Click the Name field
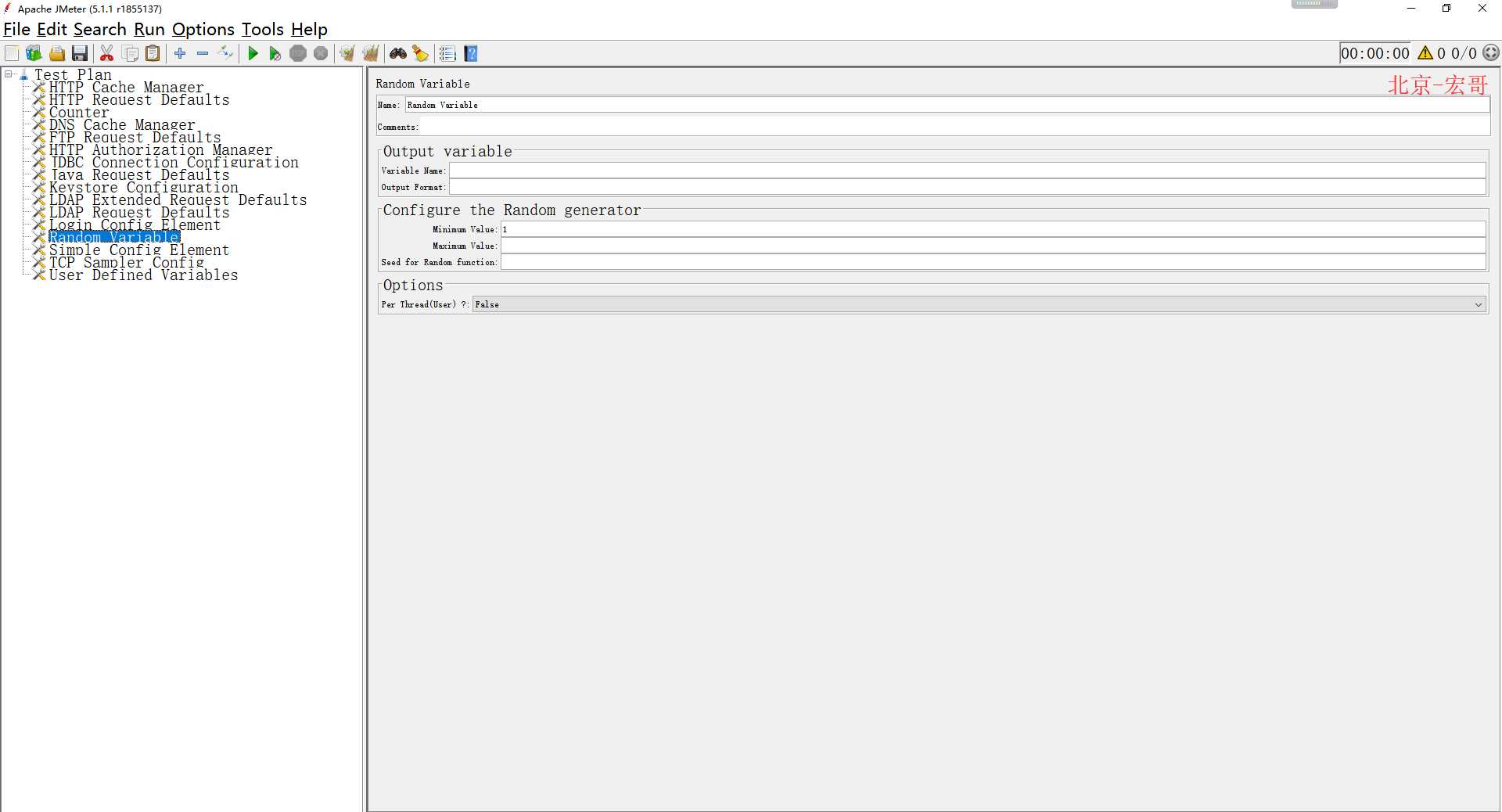 pos(947,105)
